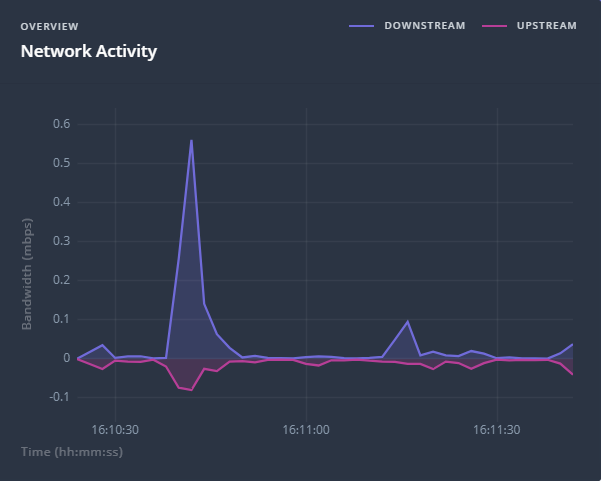Image resolution: width=602 pixels, height=481 pixels.
Task: Click the 0.1 y-axis tick label
Action: (61, 319)
